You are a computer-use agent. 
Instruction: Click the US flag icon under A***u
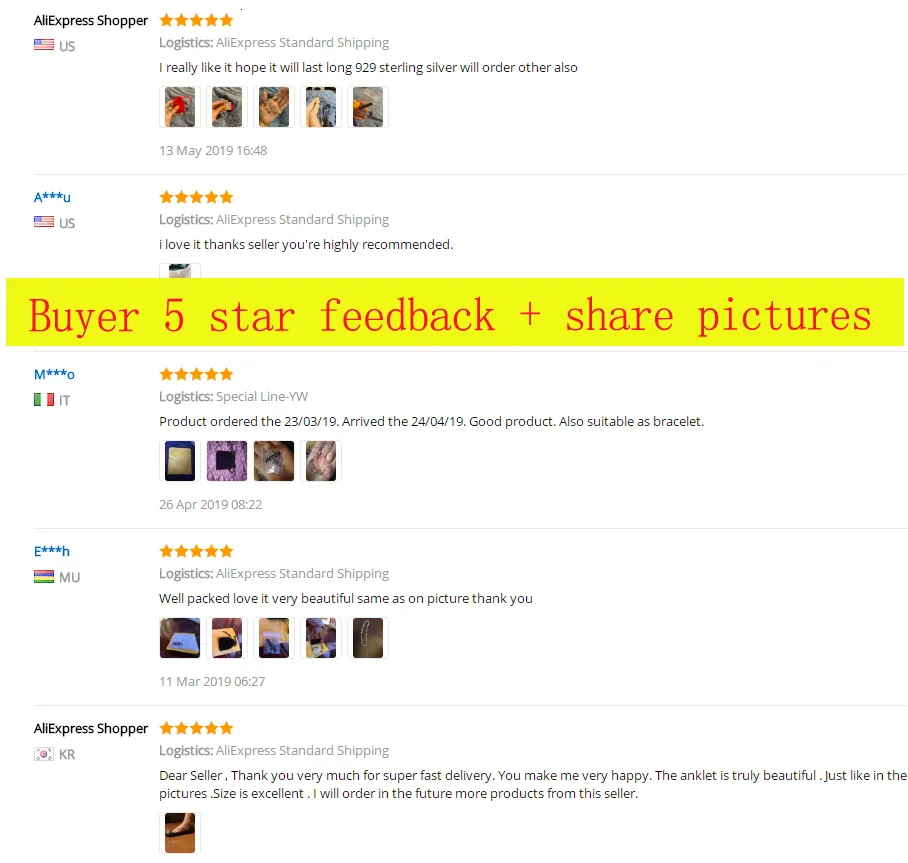click(44, 222)
